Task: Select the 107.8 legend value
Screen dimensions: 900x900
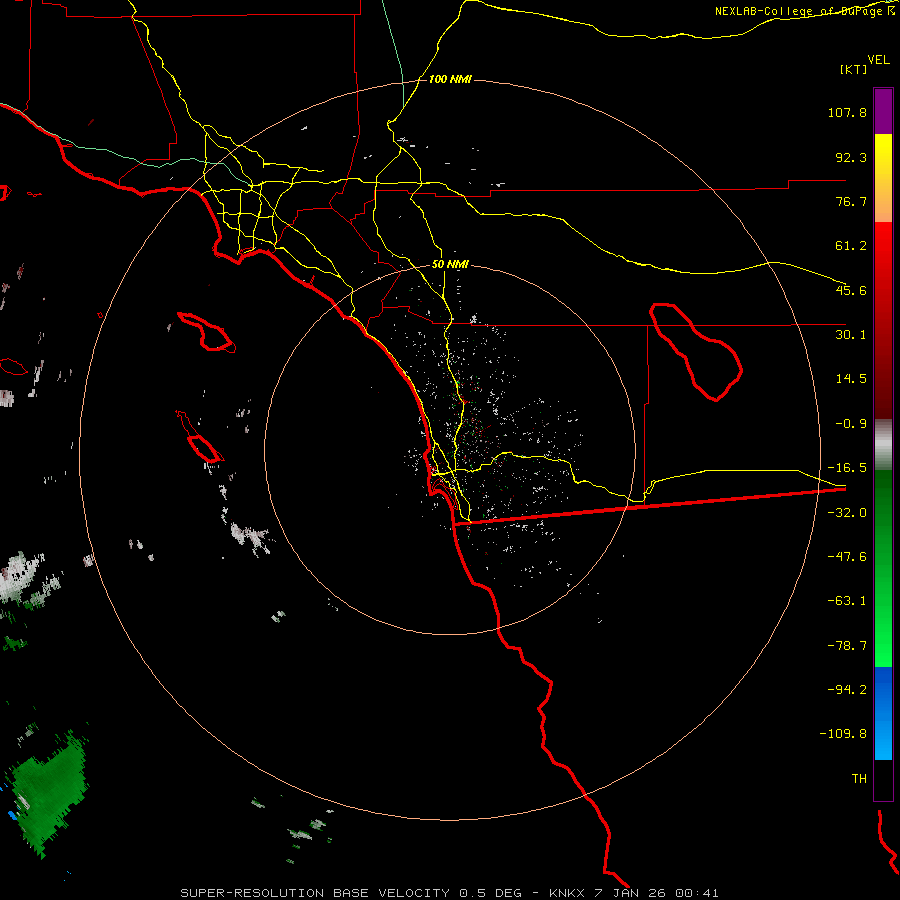Action: pos(847,112)
